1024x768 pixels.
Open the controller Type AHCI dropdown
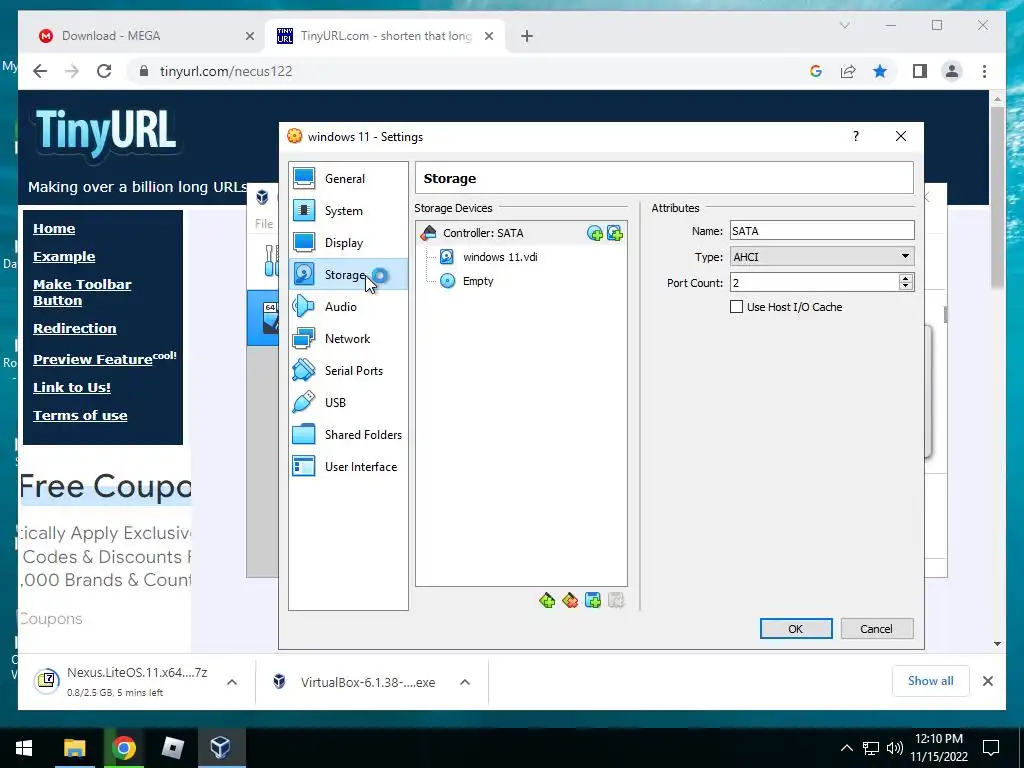pos(822,257)
